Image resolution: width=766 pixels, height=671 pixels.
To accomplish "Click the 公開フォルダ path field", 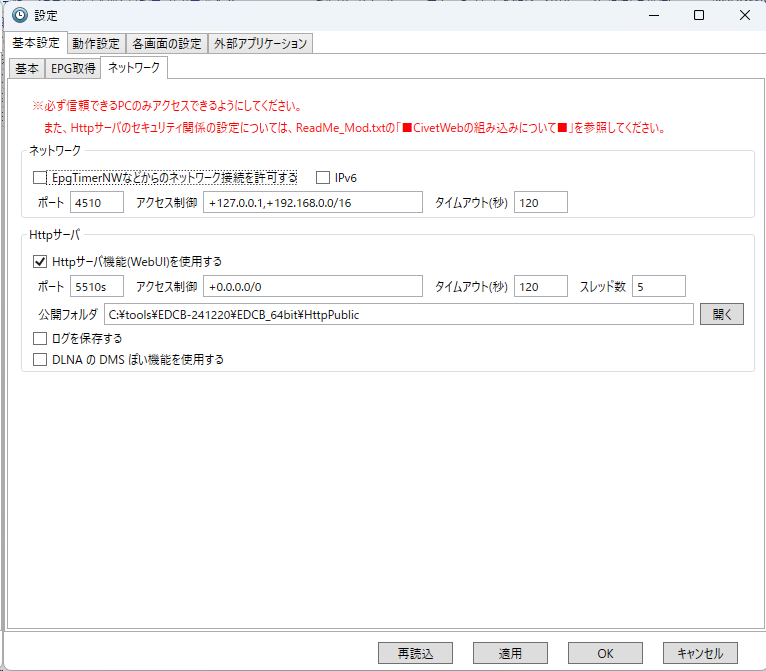I will coord(399,315).
